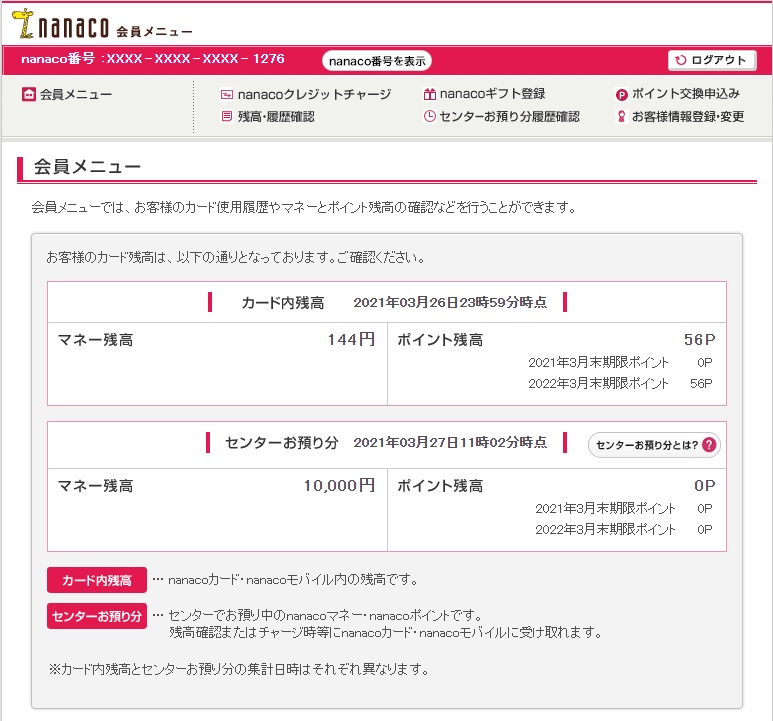The height and width of the screenshot is (721, 773).
Task: Click the center point balance 0P value
Action: click(x=704, y=485)
